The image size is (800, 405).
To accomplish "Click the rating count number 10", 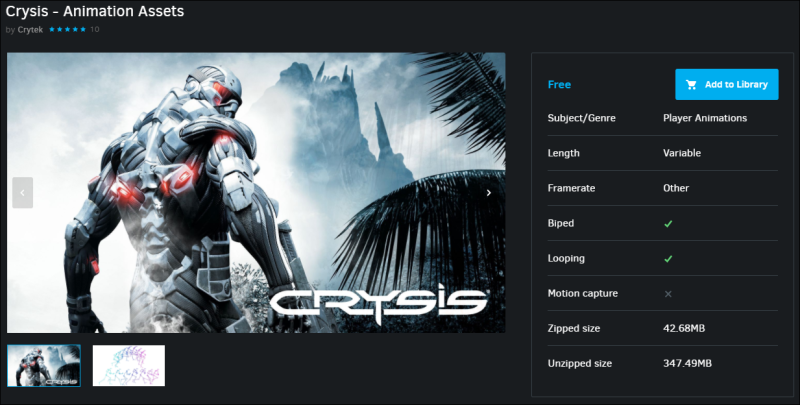I will coord(94,30).
